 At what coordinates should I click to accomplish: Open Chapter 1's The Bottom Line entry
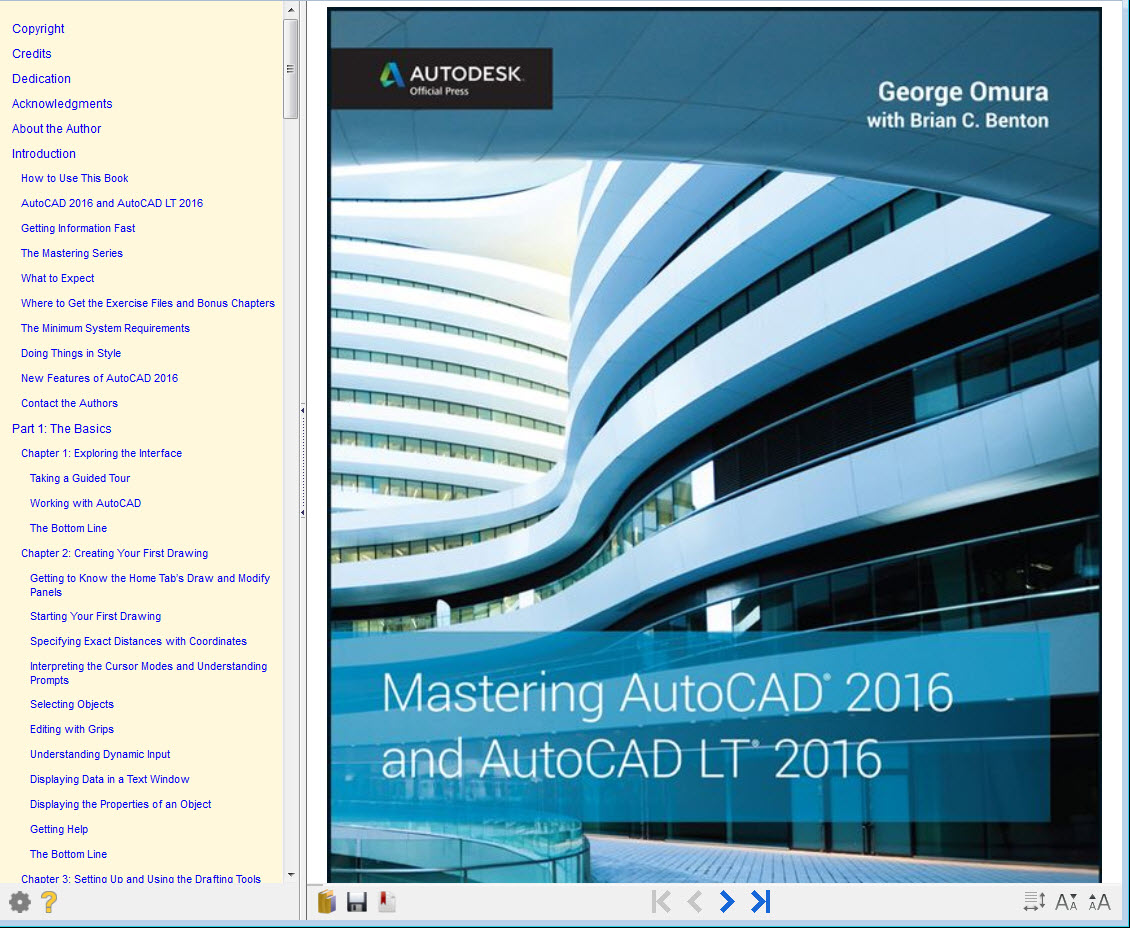[x=68, y=528]
